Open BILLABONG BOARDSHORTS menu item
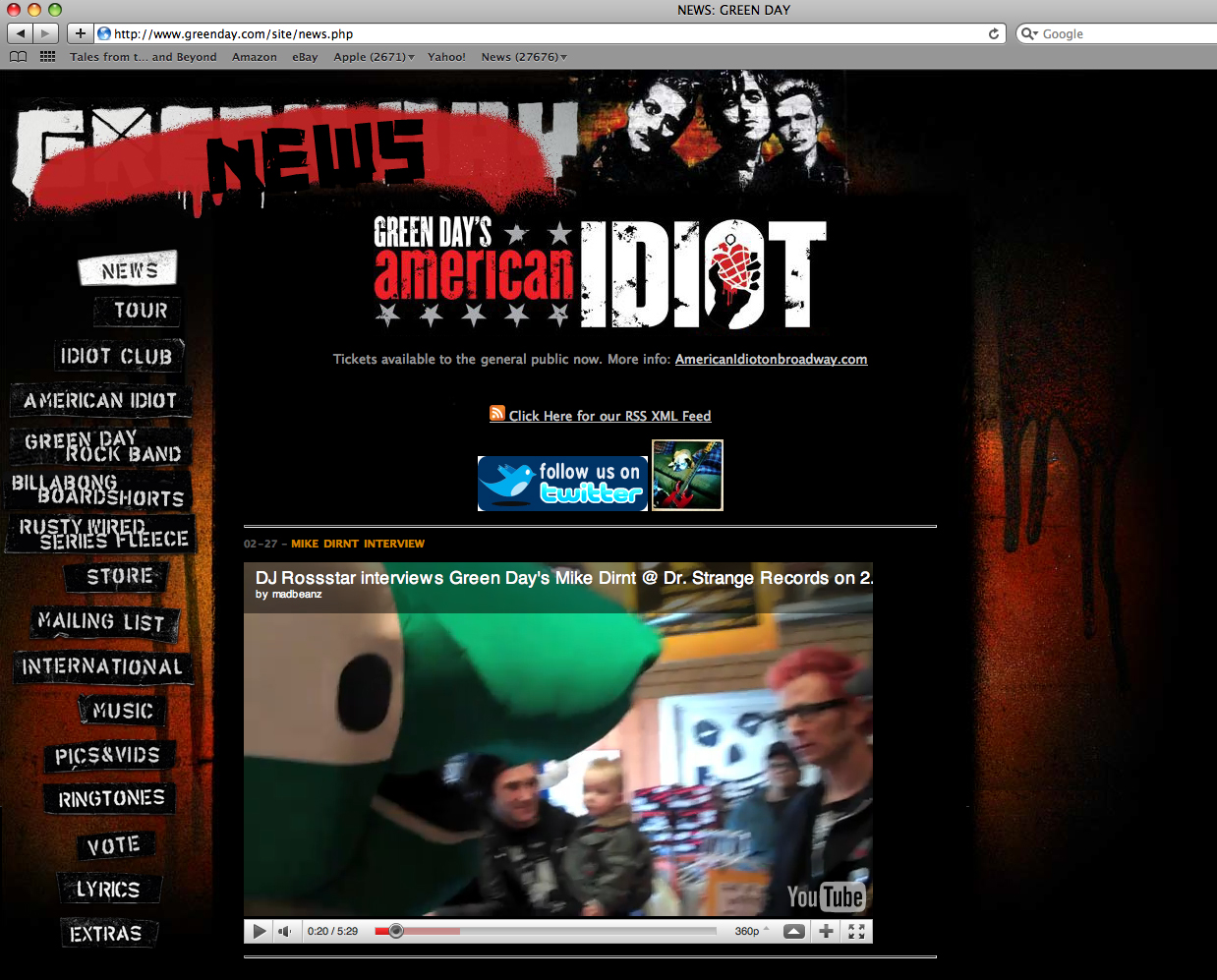1217x980 pixels. pyautogui.click(x=98, y=490)
